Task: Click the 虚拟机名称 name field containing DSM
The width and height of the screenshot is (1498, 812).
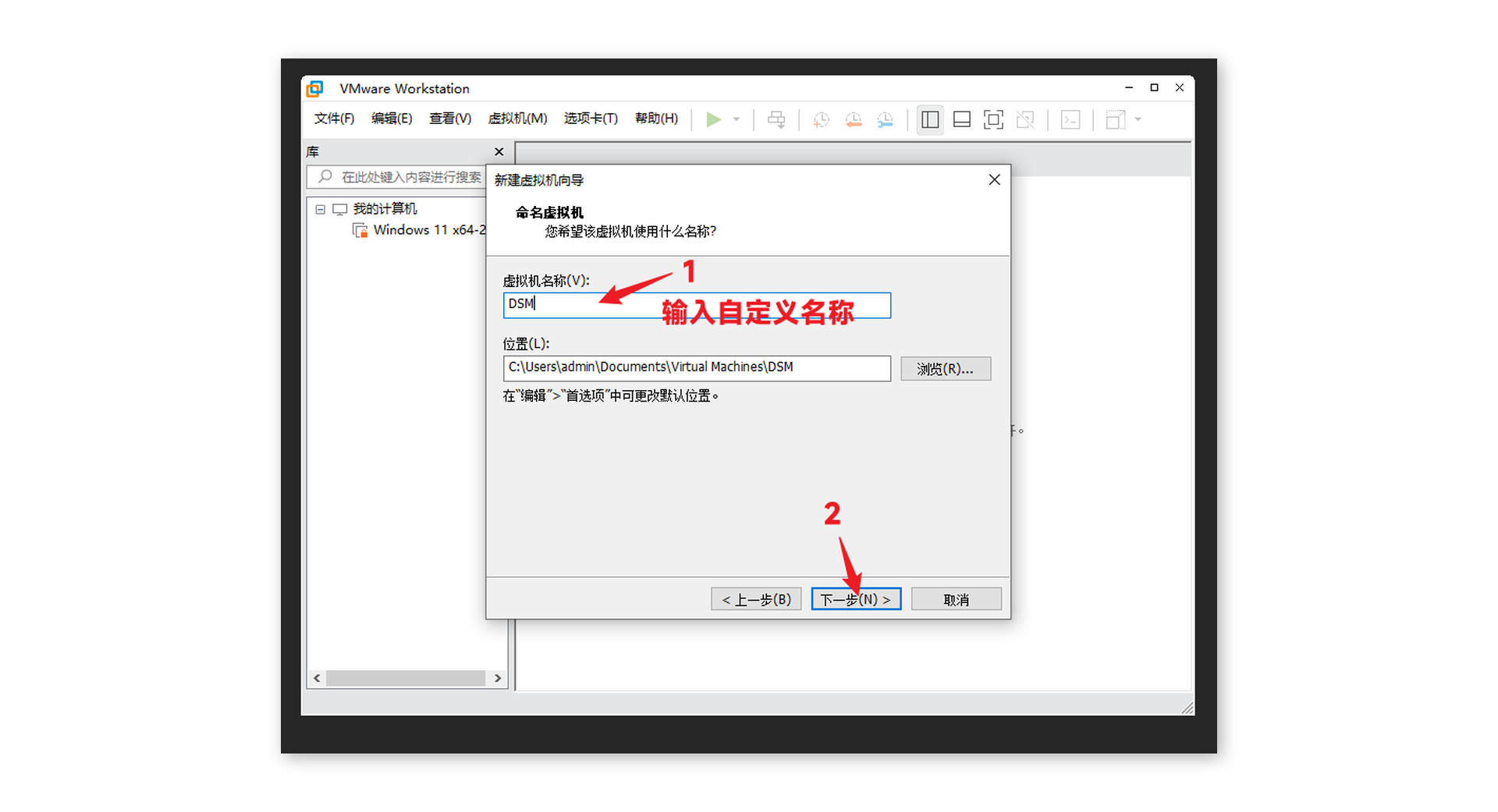Action: pos(697,305)
